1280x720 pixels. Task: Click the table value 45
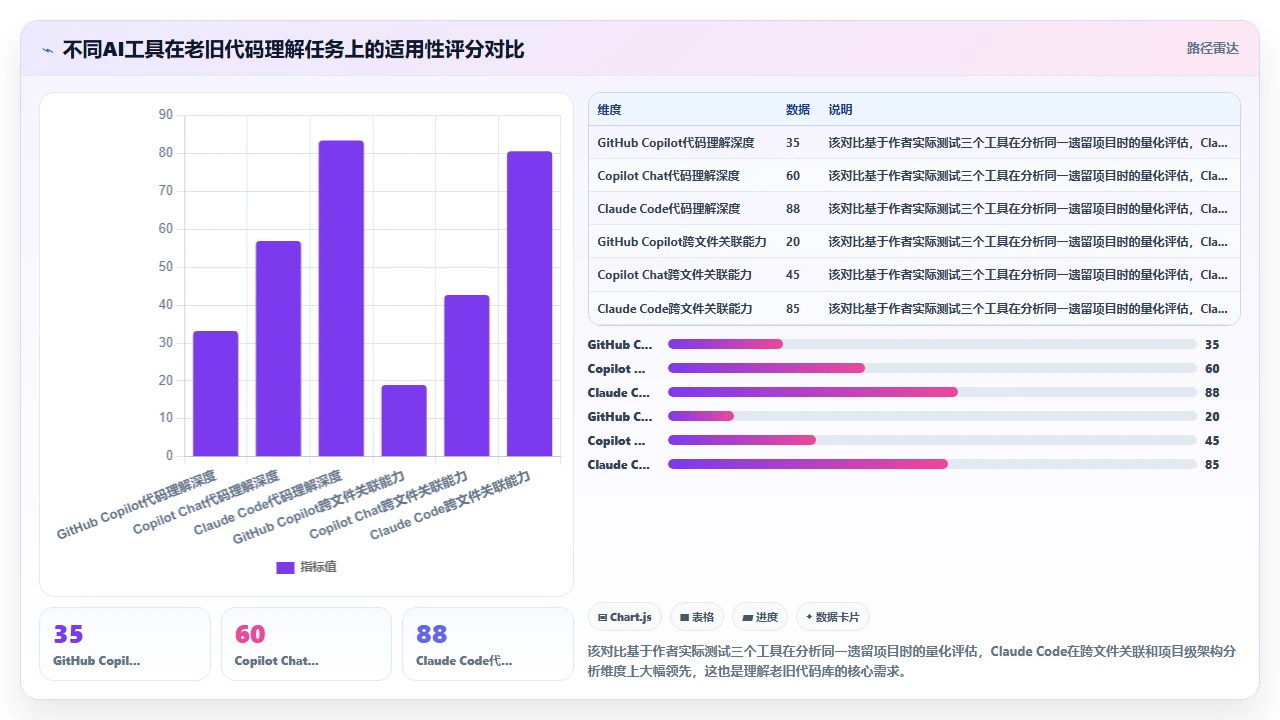click(793, 275)
